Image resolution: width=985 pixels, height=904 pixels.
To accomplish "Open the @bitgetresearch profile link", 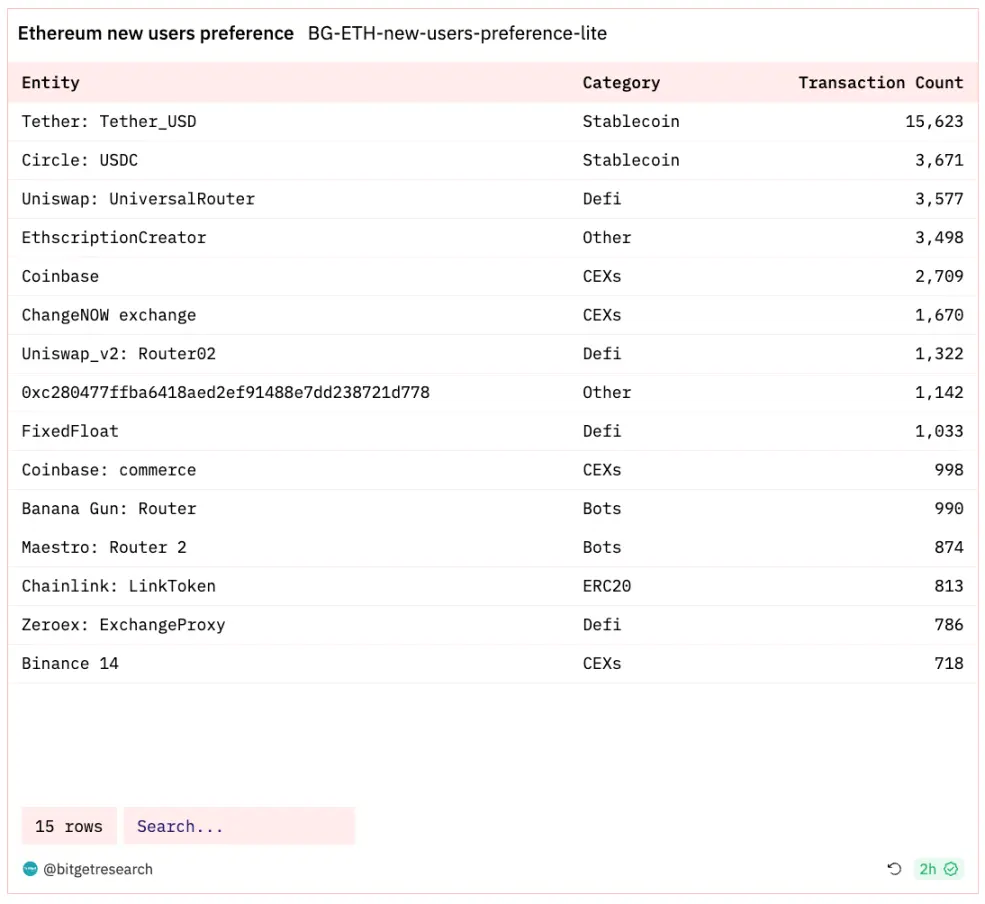I will (98, 869).
